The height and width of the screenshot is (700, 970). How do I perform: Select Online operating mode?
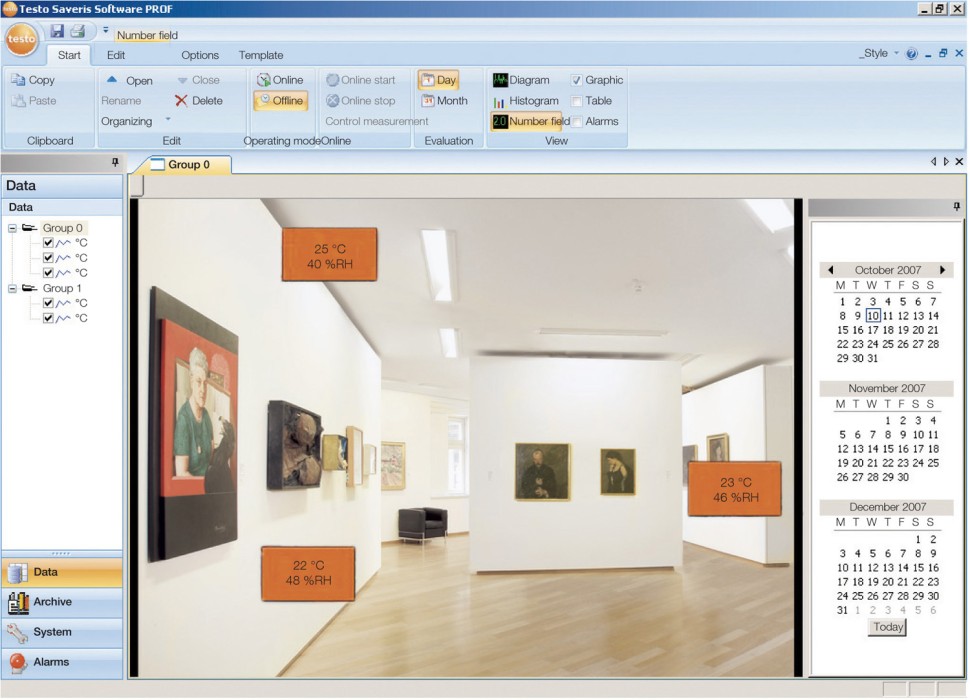[x=264, y=80]
